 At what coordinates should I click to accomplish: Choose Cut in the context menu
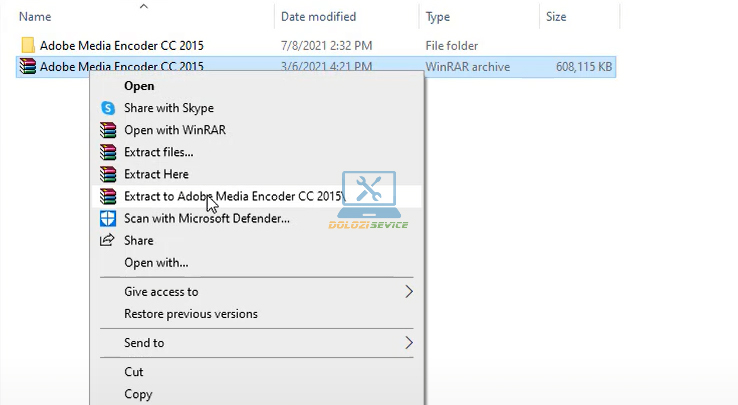click(134, 372)
